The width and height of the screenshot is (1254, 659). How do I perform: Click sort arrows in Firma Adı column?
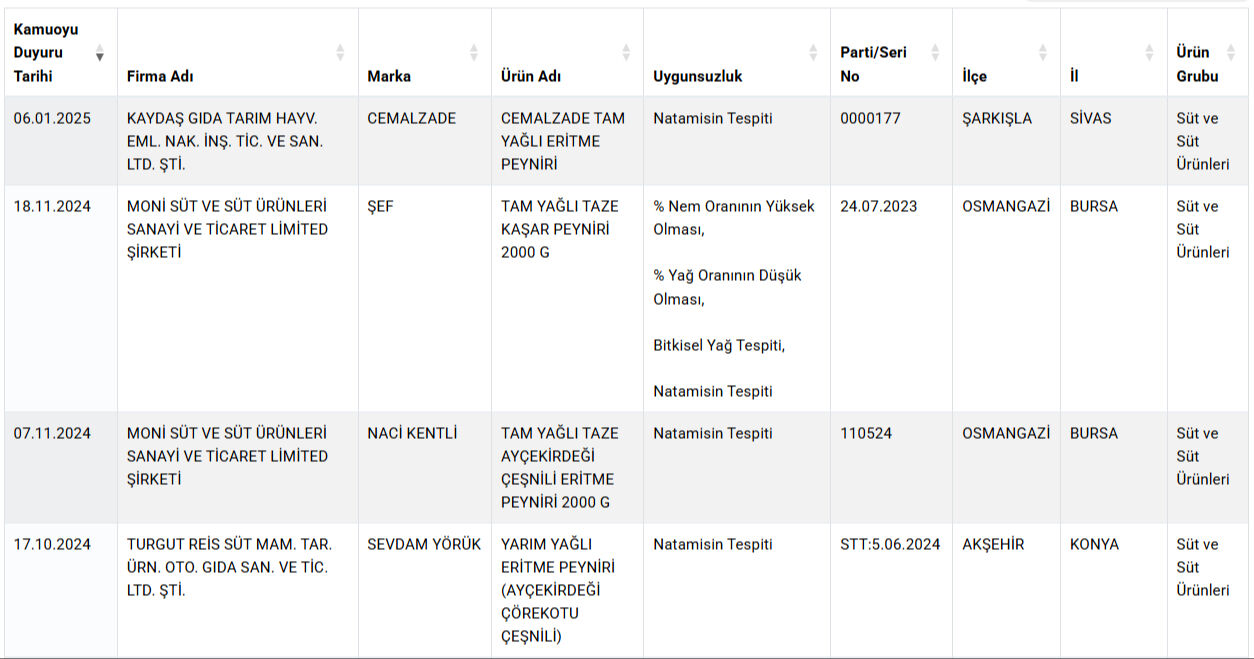pos(340,53)
